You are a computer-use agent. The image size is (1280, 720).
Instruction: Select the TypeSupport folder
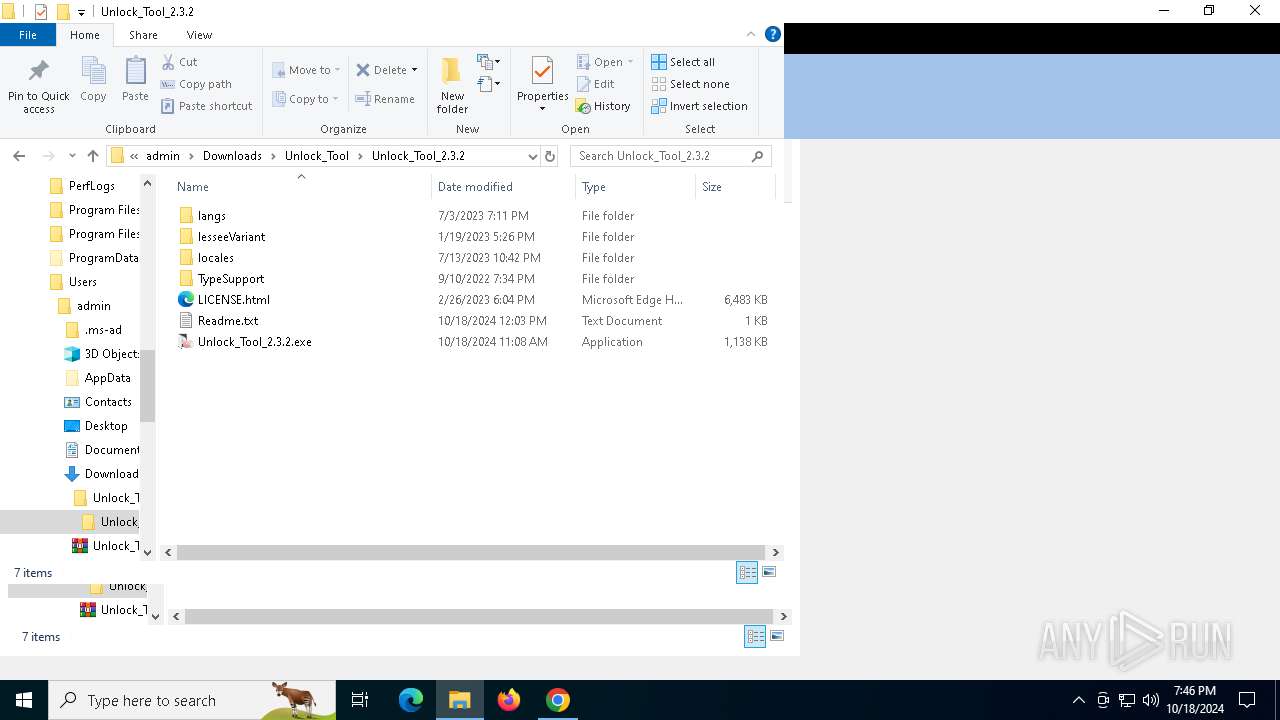[x=231, y=279]
